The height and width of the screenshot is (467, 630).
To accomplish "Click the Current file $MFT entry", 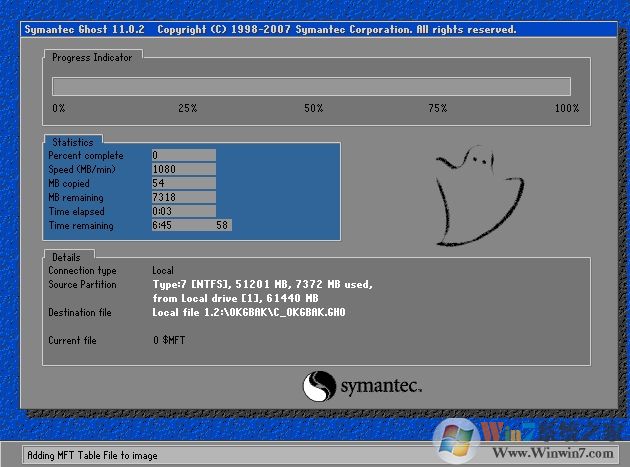I will coord(169,341).
